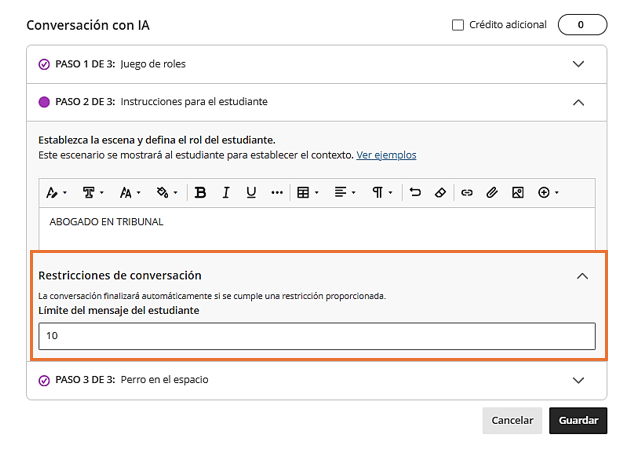630x450 pixels.
Task: Collapse Restricciones de conversación section
Action: (582, 276)
